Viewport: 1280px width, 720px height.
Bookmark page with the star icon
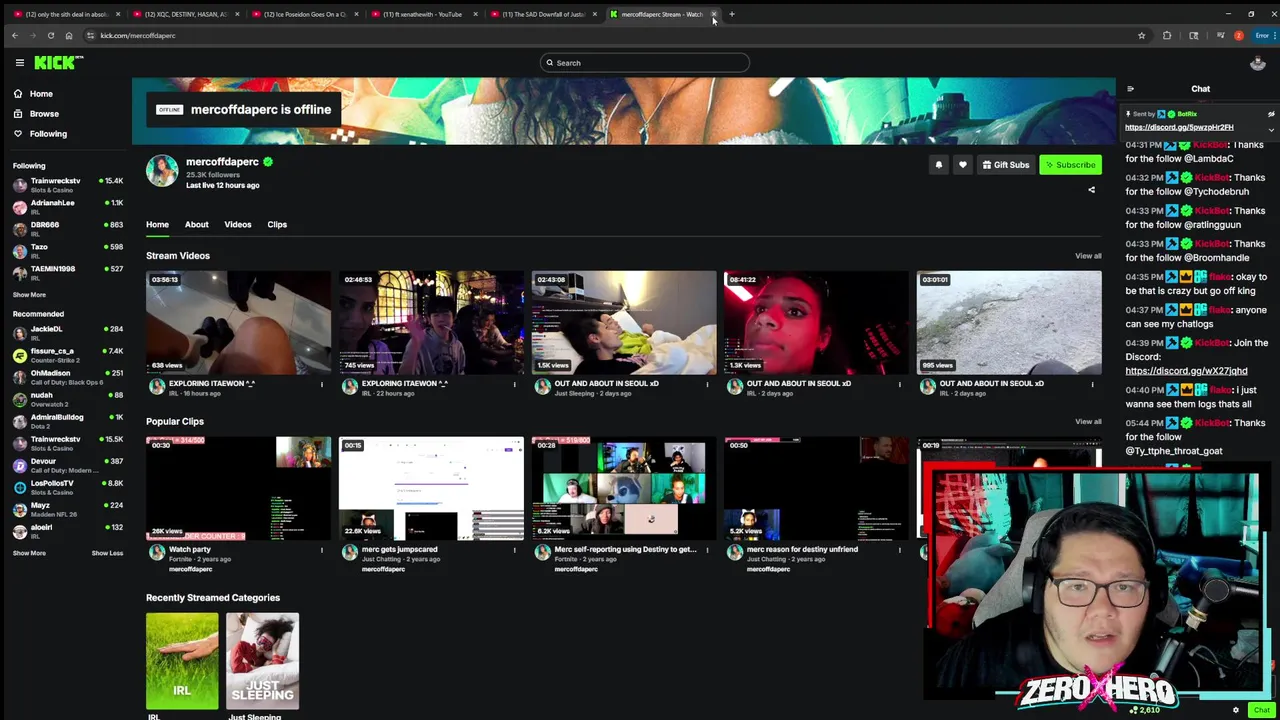1141,36
